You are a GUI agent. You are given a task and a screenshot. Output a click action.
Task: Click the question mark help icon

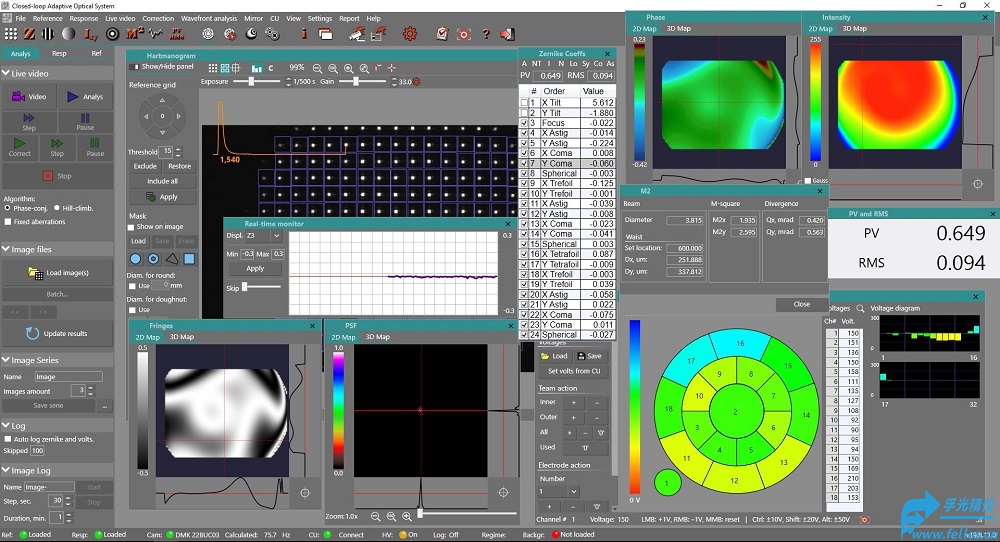click(x=487, y=34)
